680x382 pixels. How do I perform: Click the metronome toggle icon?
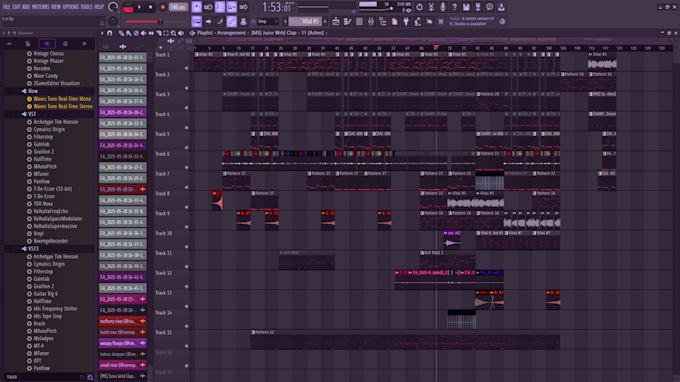click(196, 7)
